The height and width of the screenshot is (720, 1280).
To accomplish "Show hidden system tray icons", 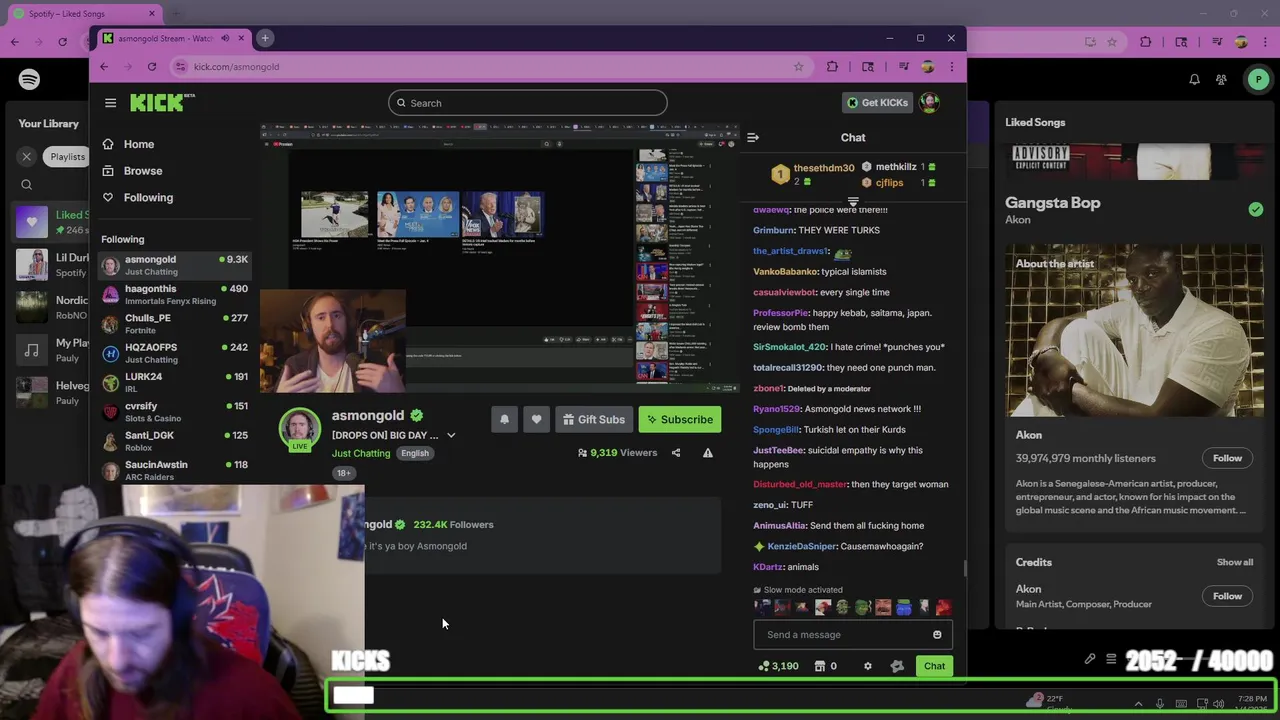I will point(1138,704).
